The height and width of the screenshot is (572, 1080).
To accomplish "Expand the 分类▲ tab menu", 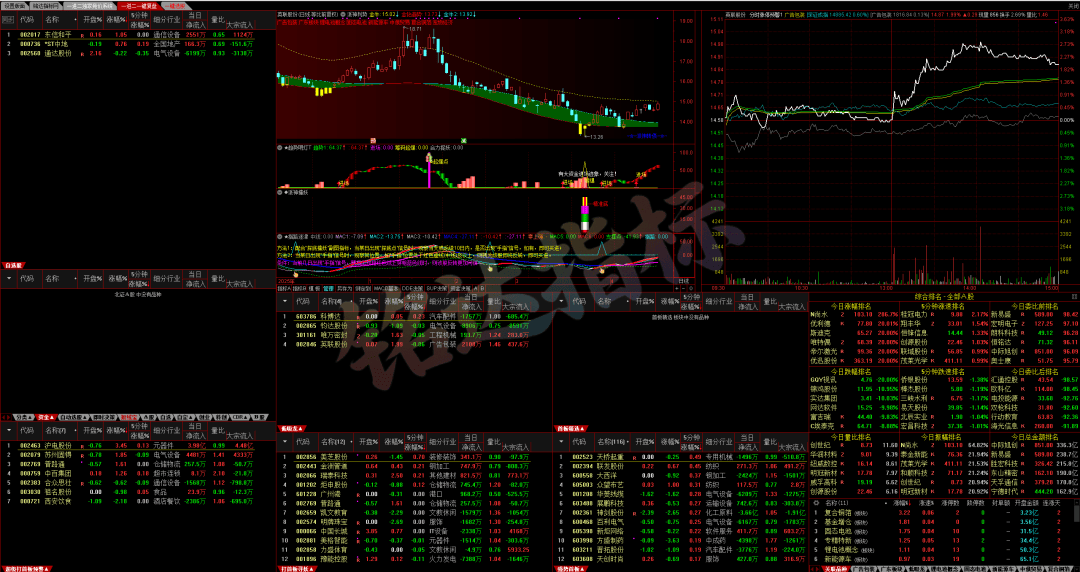I will point(23,417).
